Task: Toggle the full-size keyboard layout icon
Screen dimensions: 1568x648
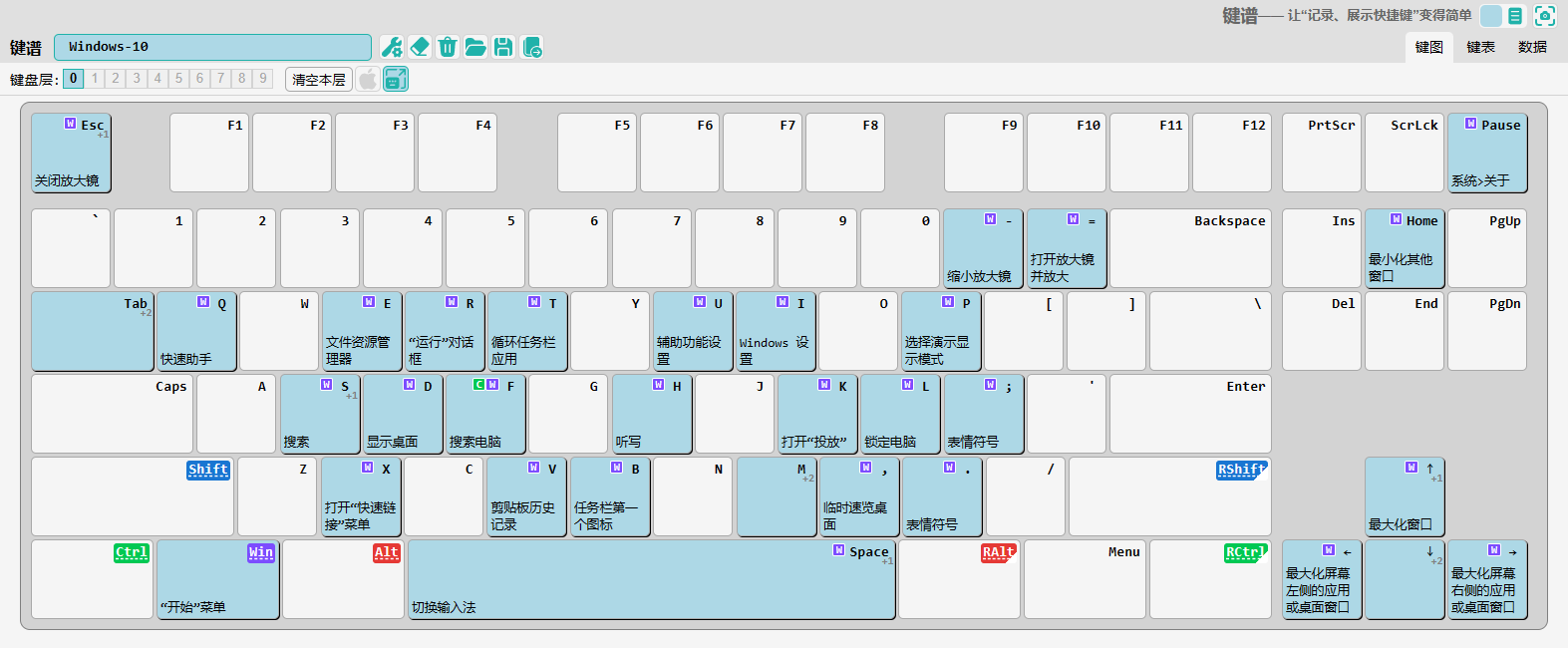Action: (x=396, y=79)
